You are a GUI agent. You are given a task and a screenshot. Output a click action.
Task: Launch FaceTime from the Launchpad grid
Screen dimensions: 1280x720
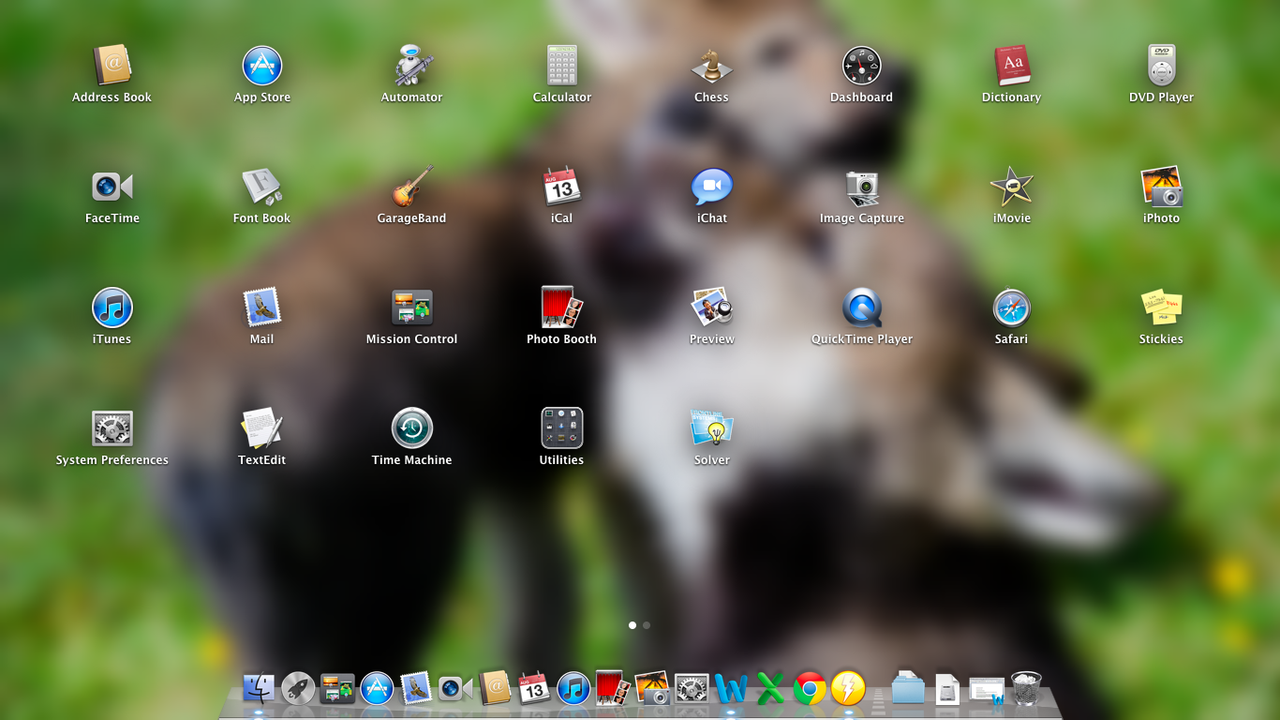coord(112,187)
